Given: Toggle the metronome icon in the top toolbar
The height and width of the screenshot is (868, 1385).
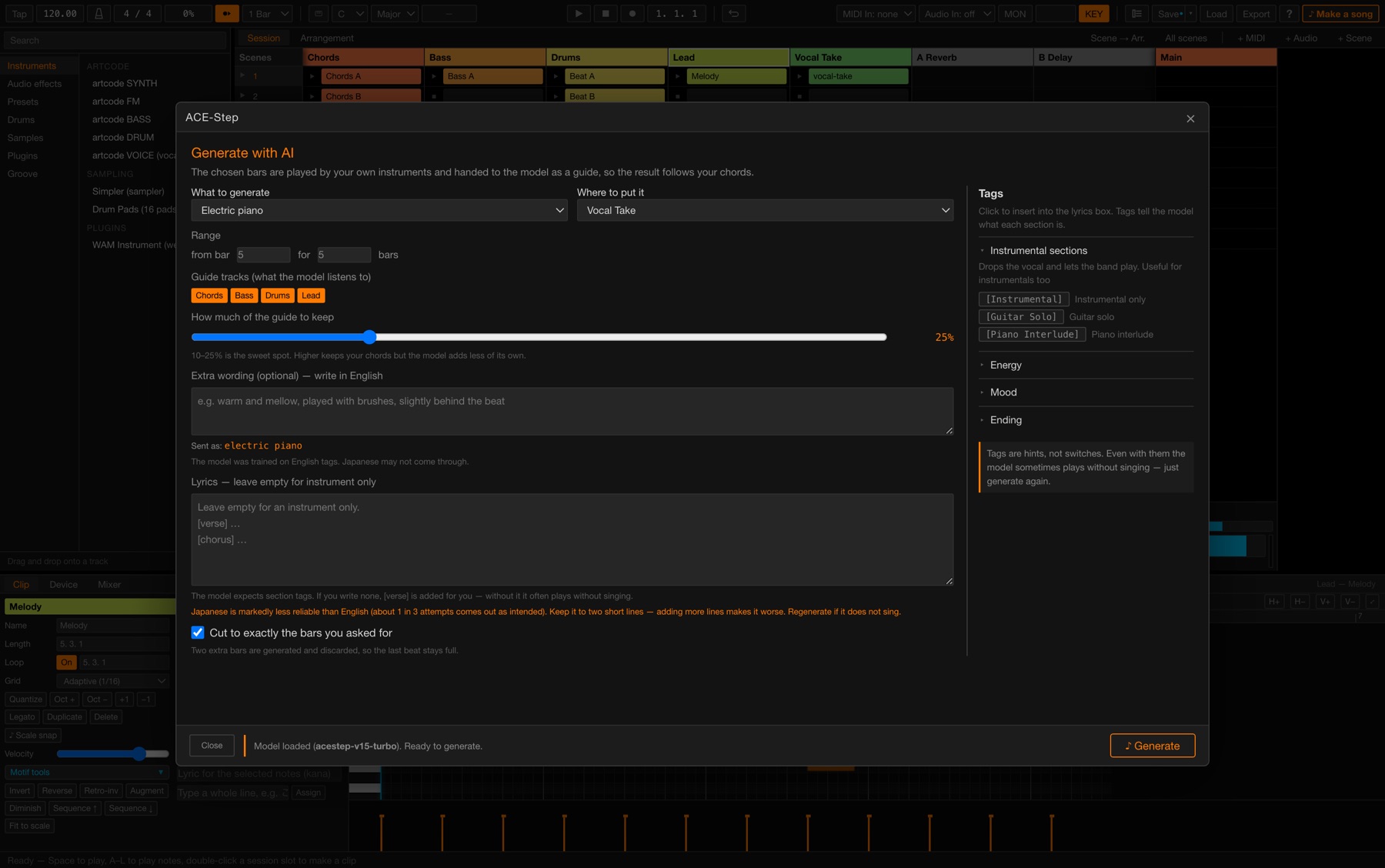Looking at the screenshot, I should pyautogui.click(x=98, y=14).
